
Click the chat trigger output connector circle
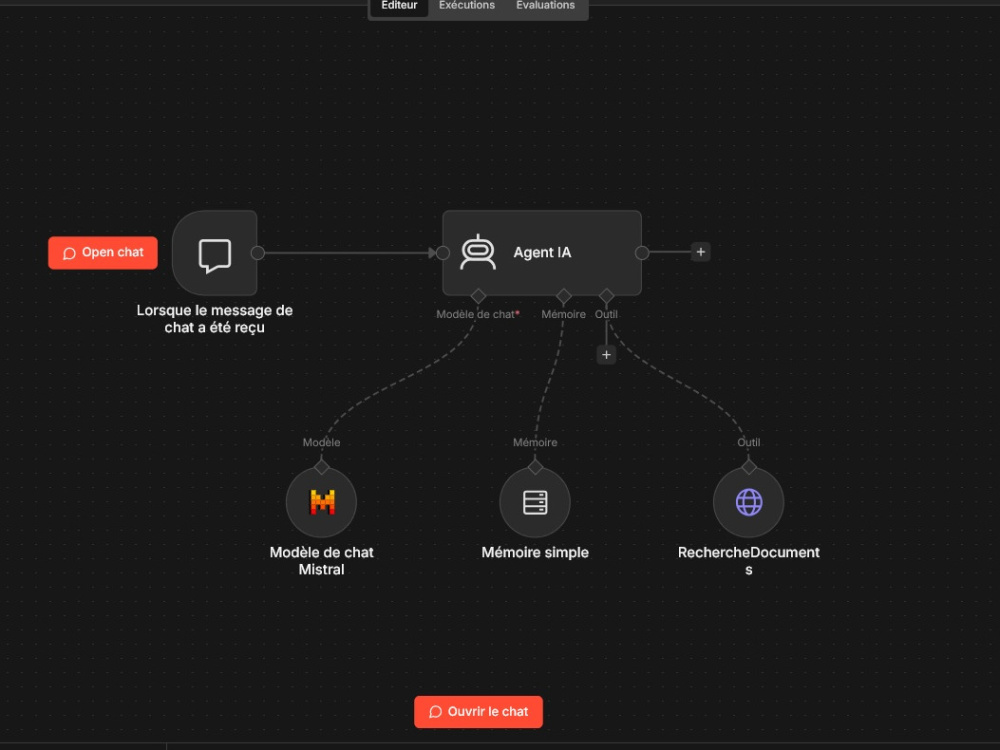tap(258, 253)
